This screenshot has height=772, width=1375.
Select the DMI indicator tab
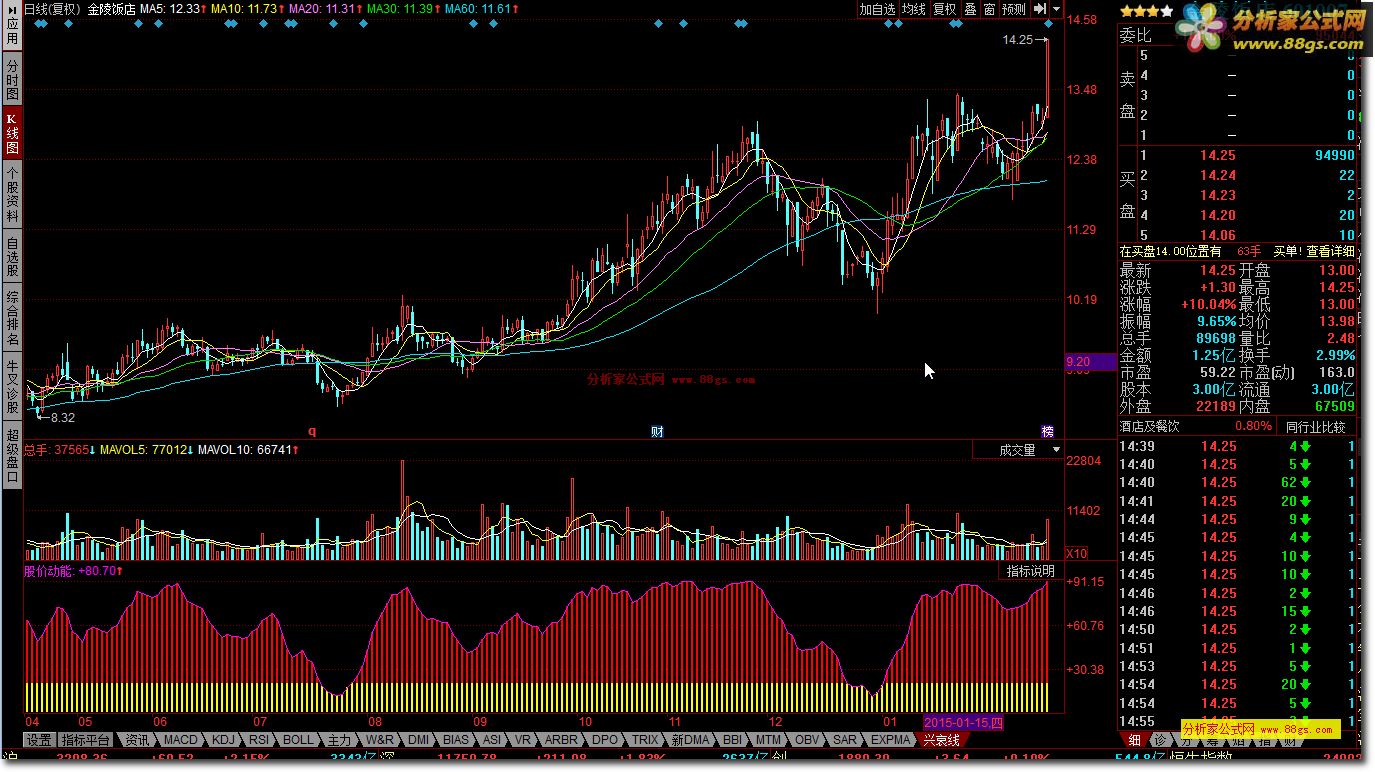tap(419, 740)
